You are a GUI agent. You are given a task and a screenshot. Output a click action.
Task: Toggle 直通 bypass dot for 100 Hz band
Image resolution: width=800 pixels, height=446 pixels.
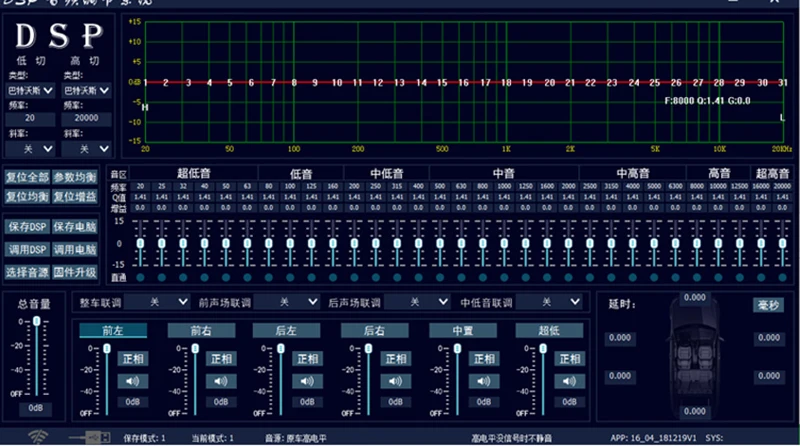(x=290, y=278)
